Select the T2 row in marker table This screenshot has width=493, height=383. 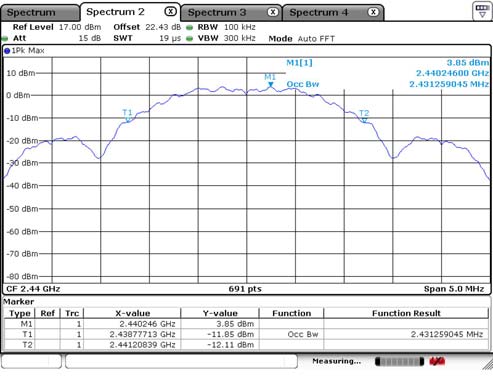click(246, 345)
